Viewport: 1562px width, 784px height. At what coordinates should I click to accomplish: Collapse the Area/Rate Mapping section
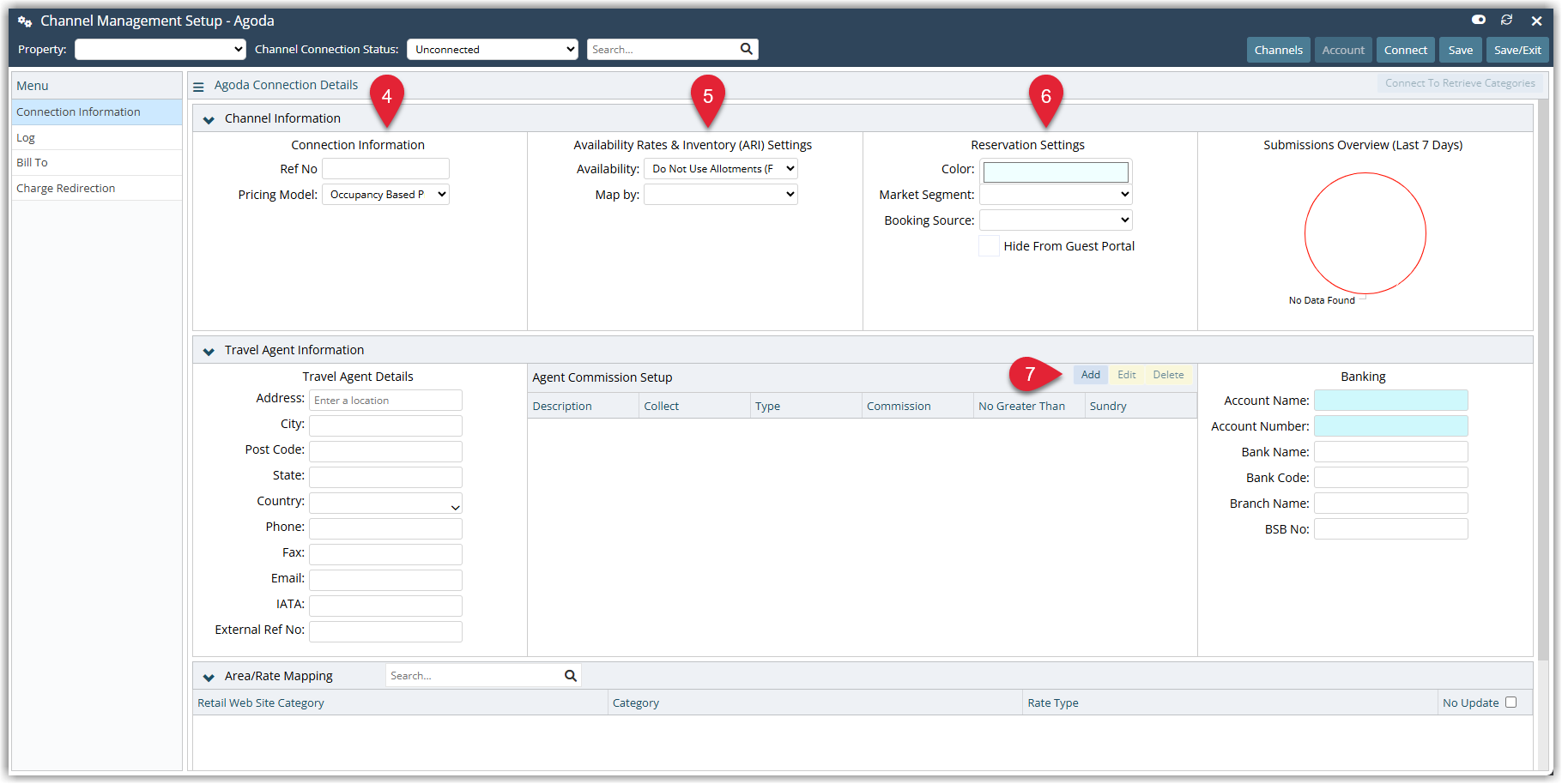[x=209, y=677]
